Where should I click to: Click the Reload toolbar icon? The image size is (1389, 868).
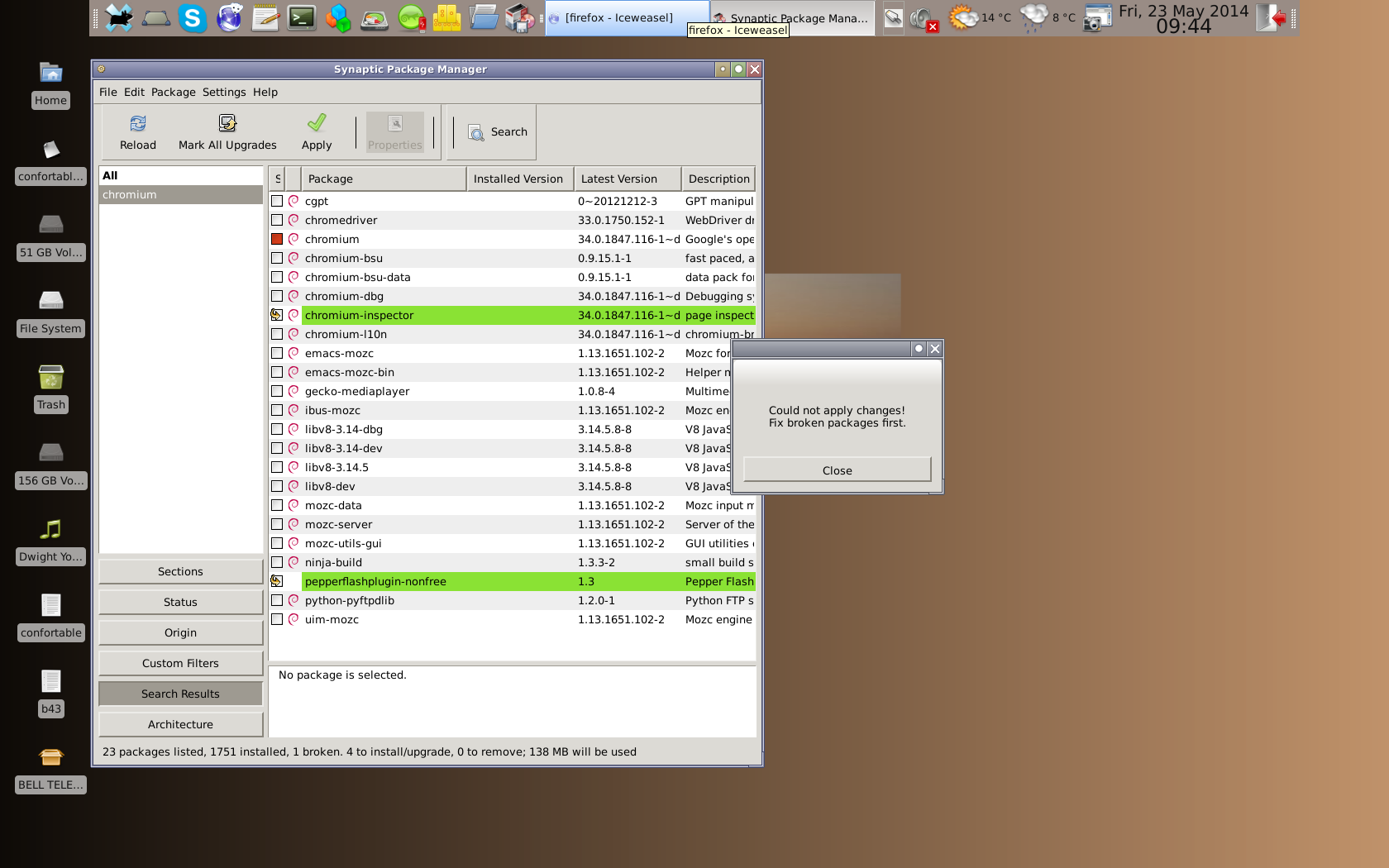[137, 123]
